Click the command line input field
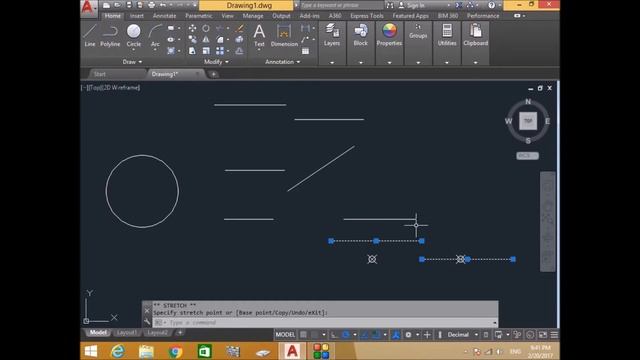This screenshot has width=640, height=360. pyautogui.click(x=324, y=322)
